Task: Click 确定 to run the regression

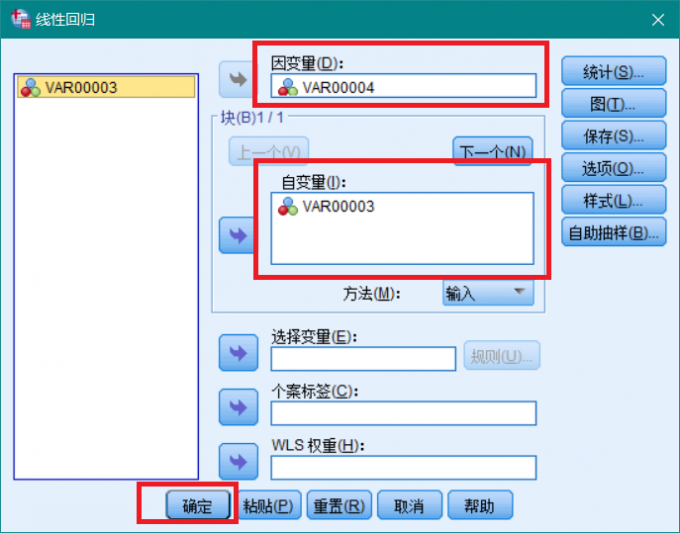Action: tap(198, 505)
